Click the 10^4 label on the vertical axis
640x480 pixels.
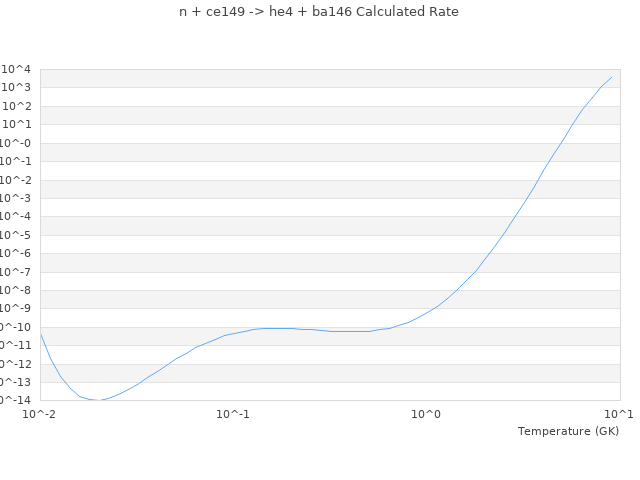(x=18, y=69)
